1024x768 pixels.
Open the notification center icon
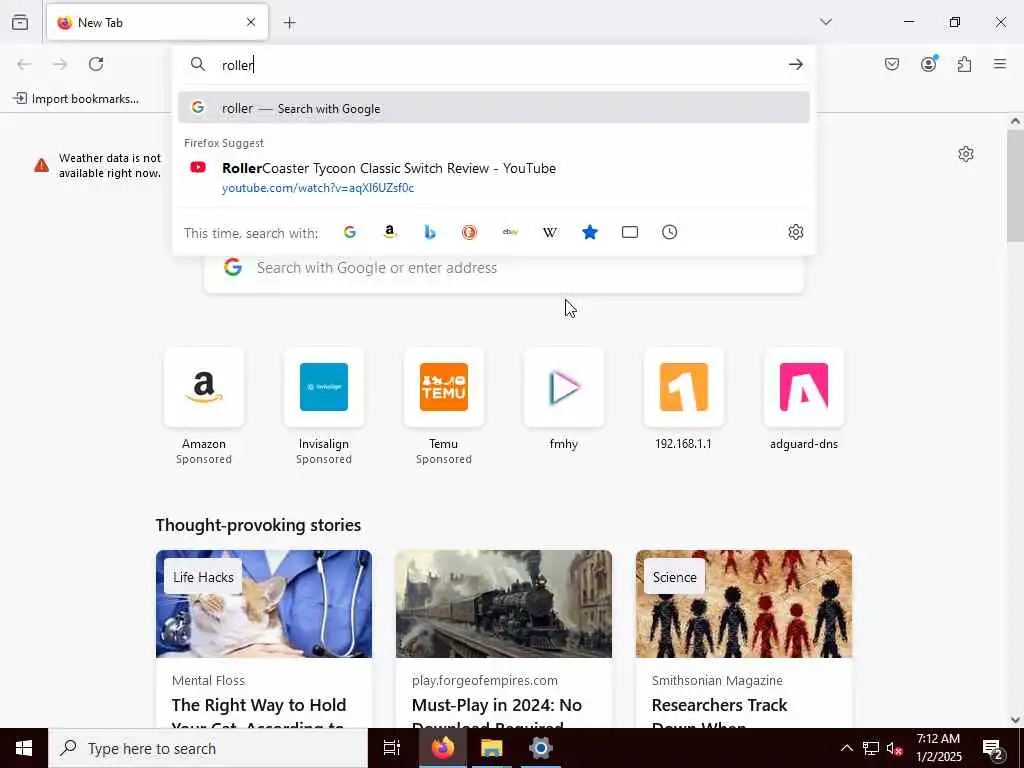(x=992, y=748)
